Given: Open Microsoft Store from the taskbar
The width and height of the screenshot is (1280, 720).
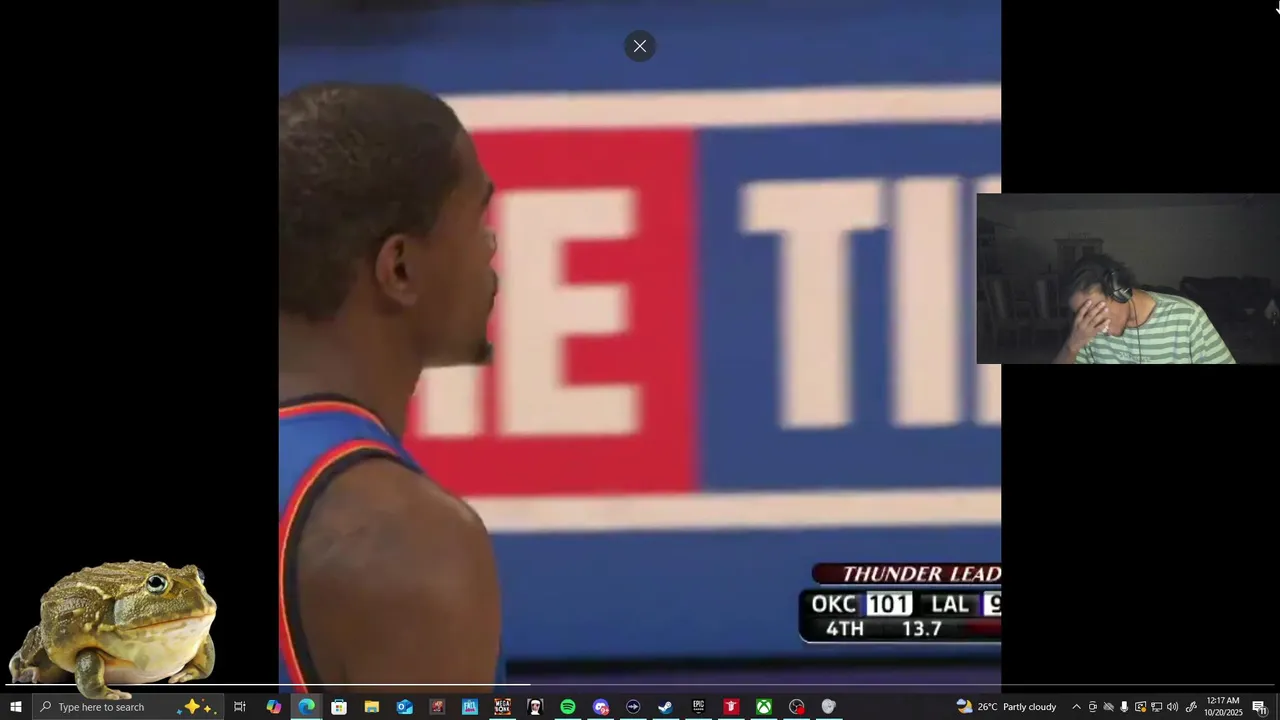Looking at the screenshot, I should 339,707.
